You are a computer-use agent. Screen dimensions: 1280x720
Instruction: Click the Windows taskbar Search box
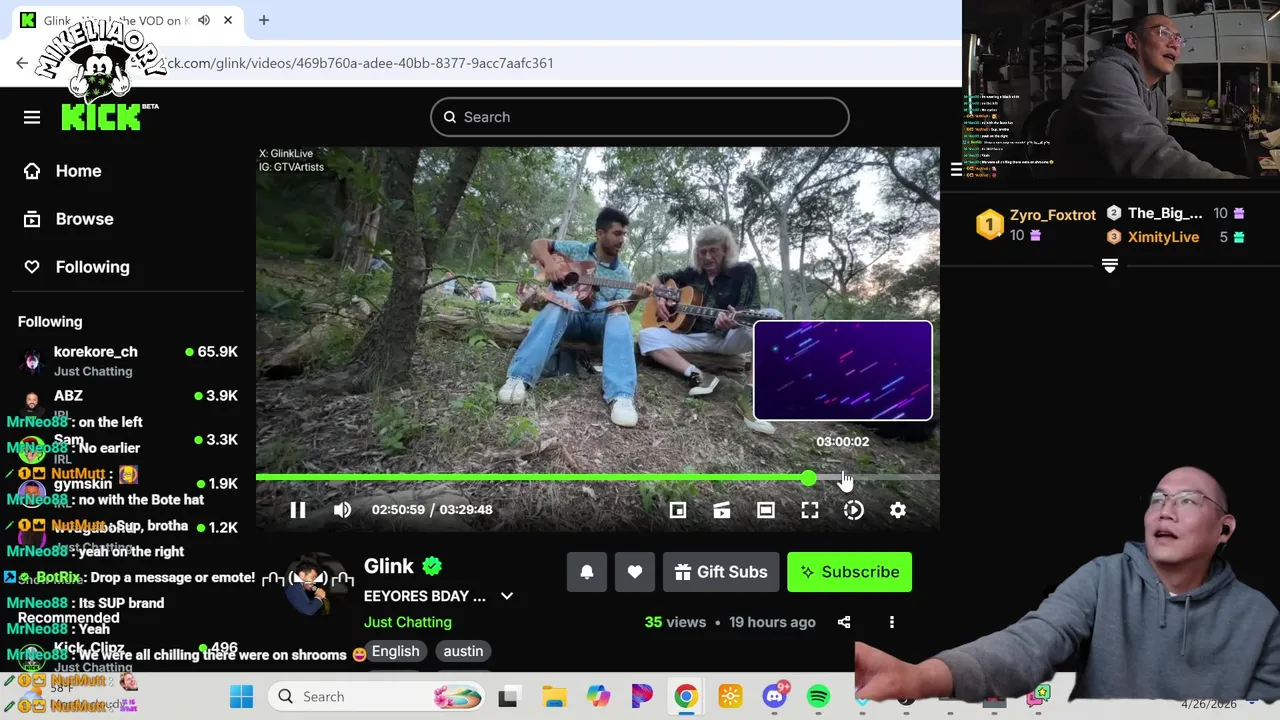pos(376,697)
